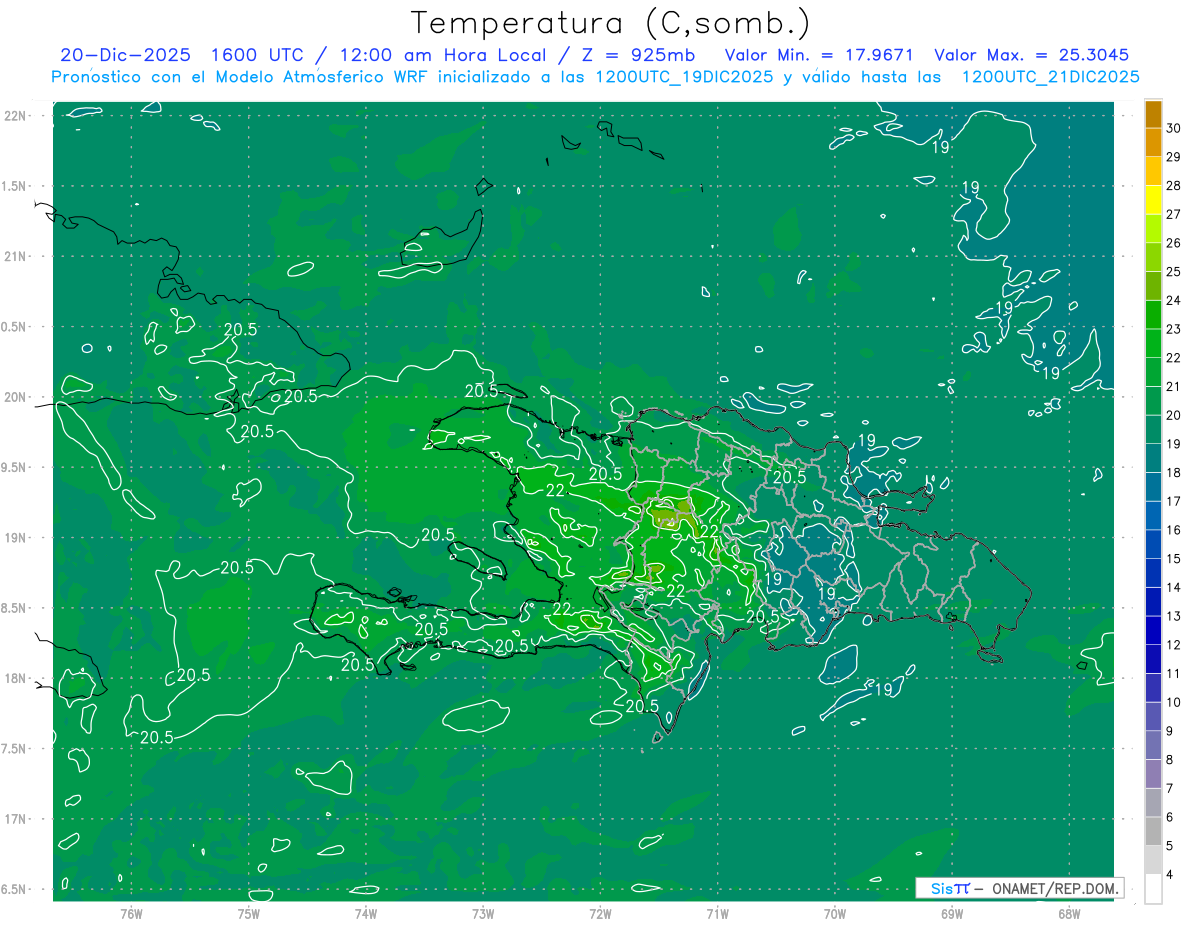This screenshot has height=927, width=1200.
Task: Pick the dark blue 13 legend swatch
Action: click(1153, 602)
